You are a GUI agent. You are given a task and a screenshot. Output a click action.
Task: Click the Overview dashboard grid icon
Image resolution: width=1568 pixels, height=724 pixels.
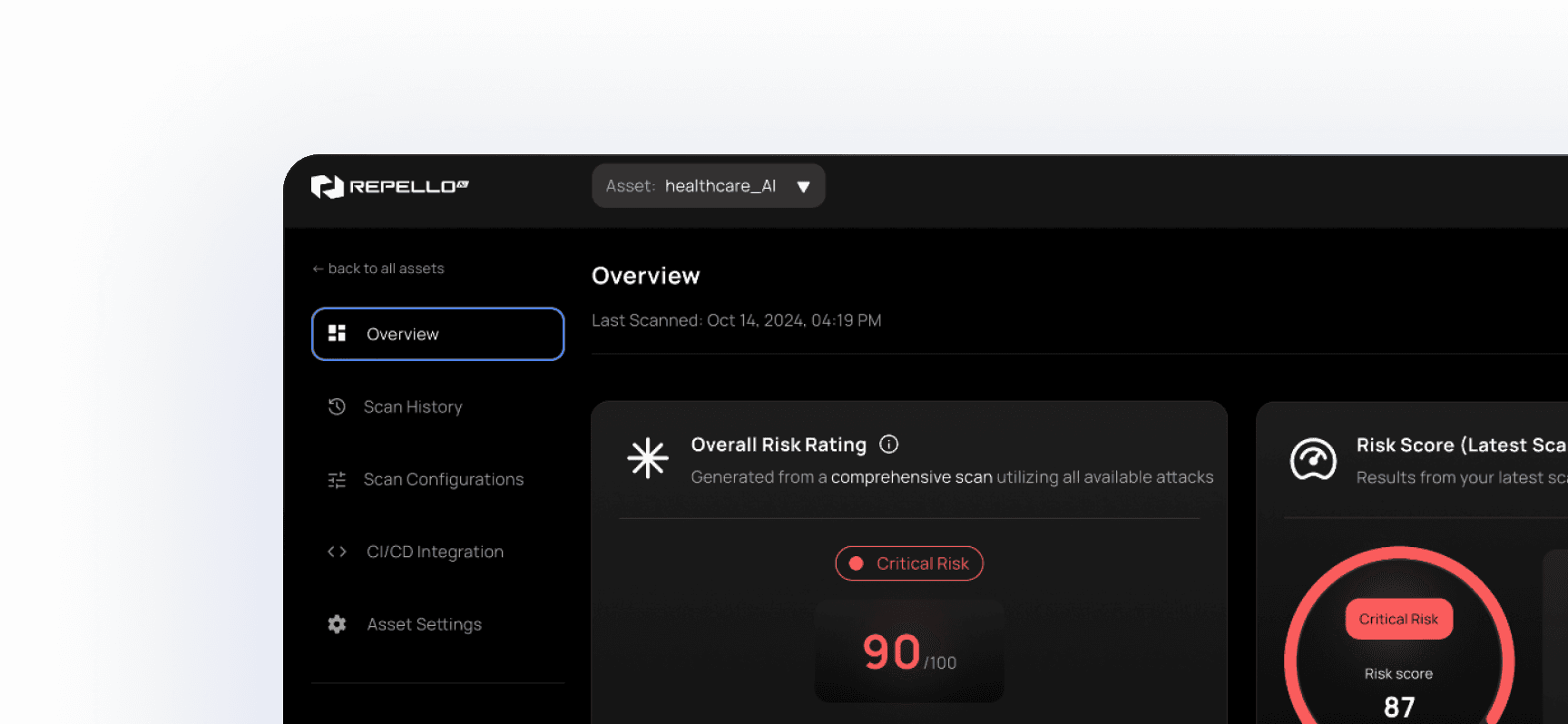(x=337, y=333)
